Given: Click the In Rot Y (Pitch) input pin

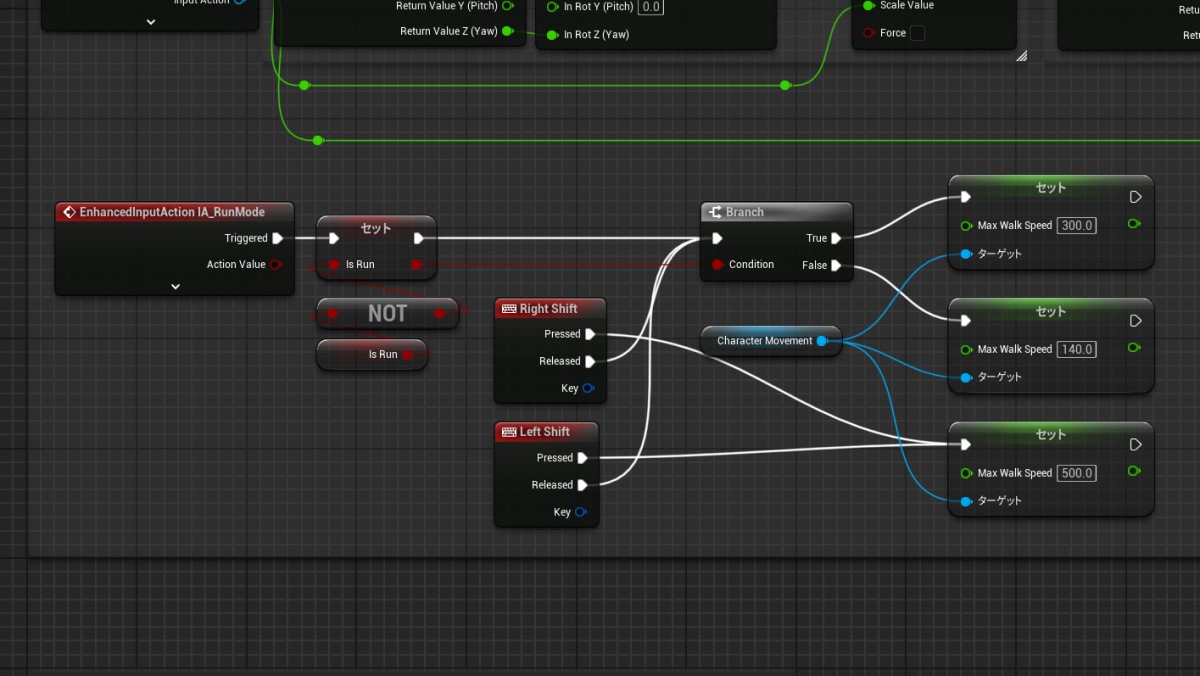Looking at the screenshot, I should [552, 7].
